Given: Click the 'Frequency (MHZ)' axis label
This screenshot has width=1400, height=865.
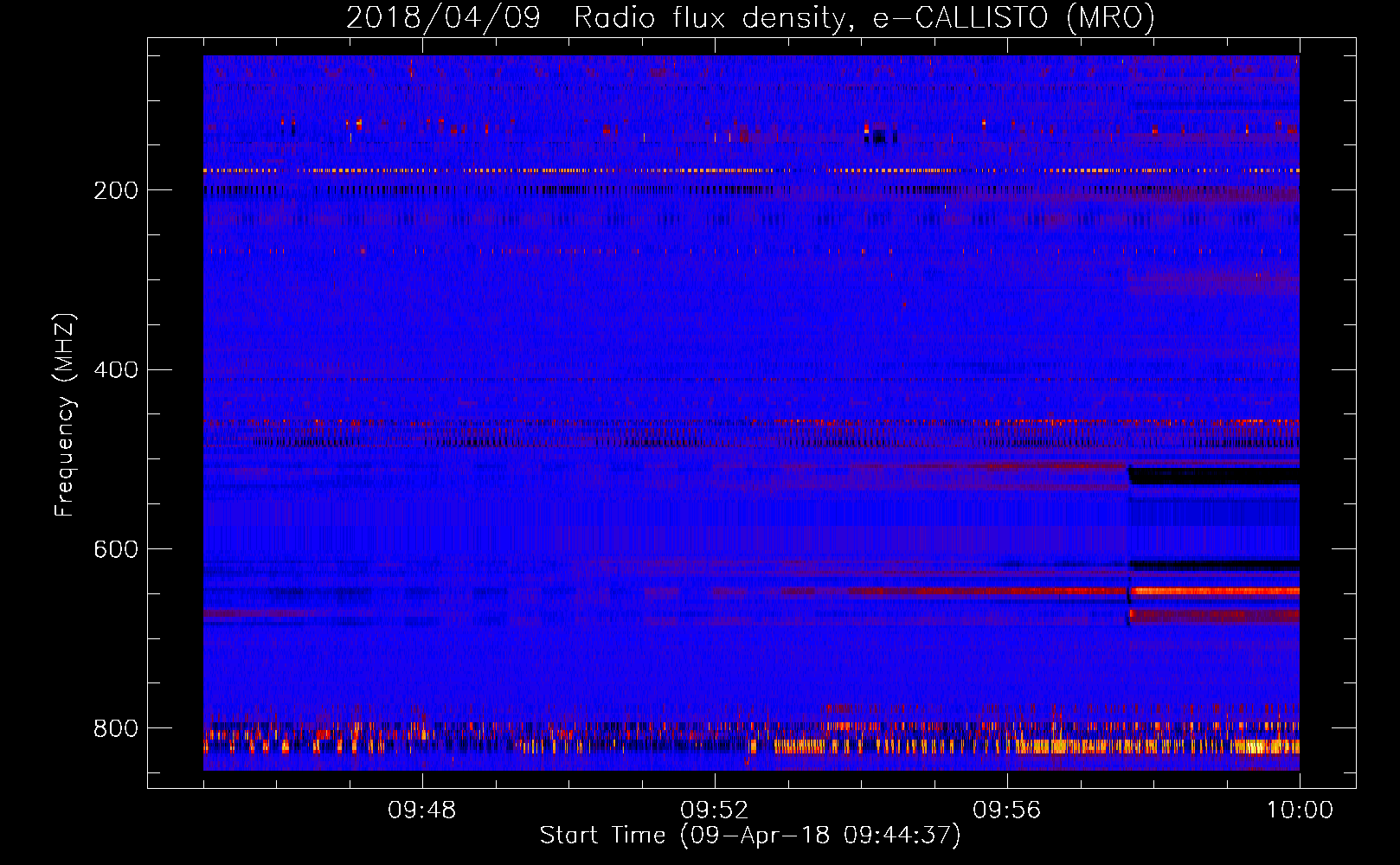Looking at the screenshot, I should point(65,414).
